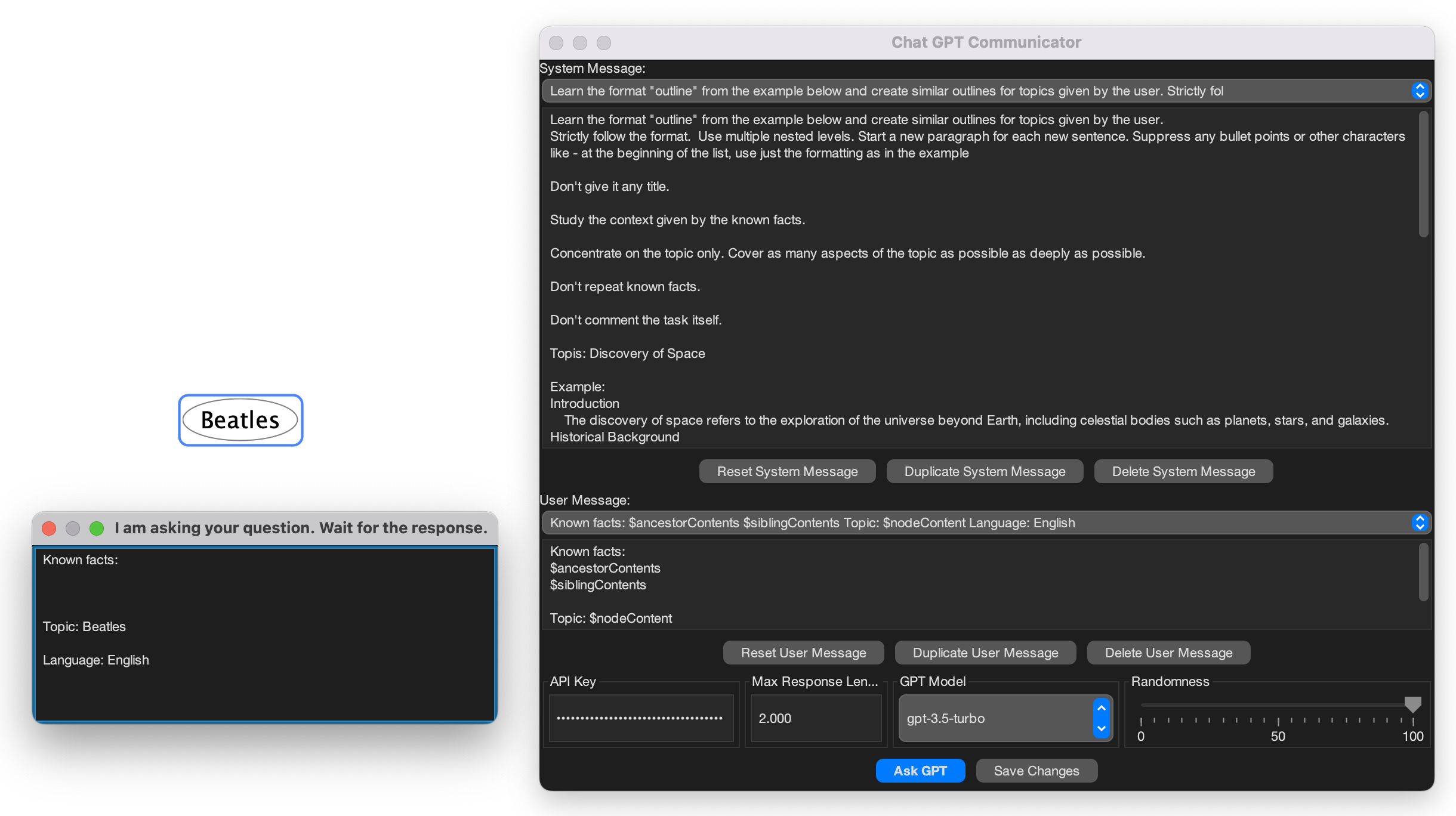Select the Beatles mind map node
This screenshot has width=1456, height=816.
240,420
